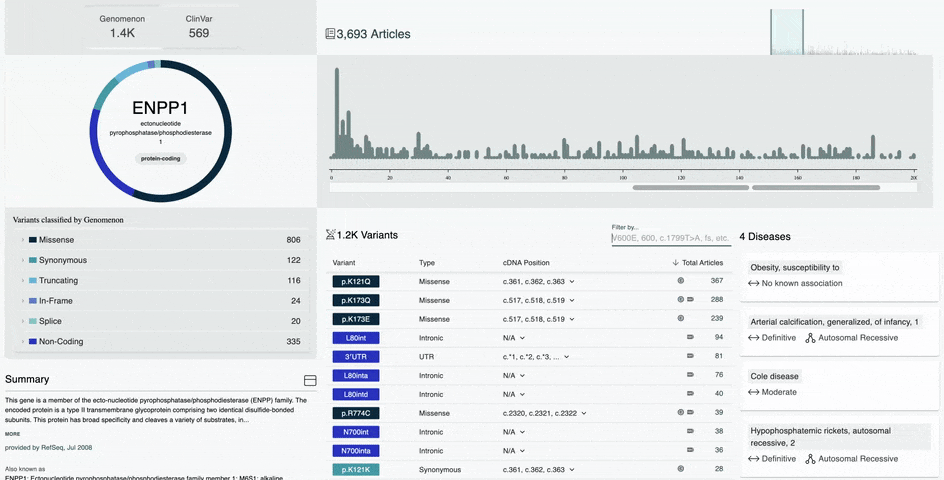Switch to the Genomenon 1.4K tab
Screen dimensions: 944x480
coord(122,26)
